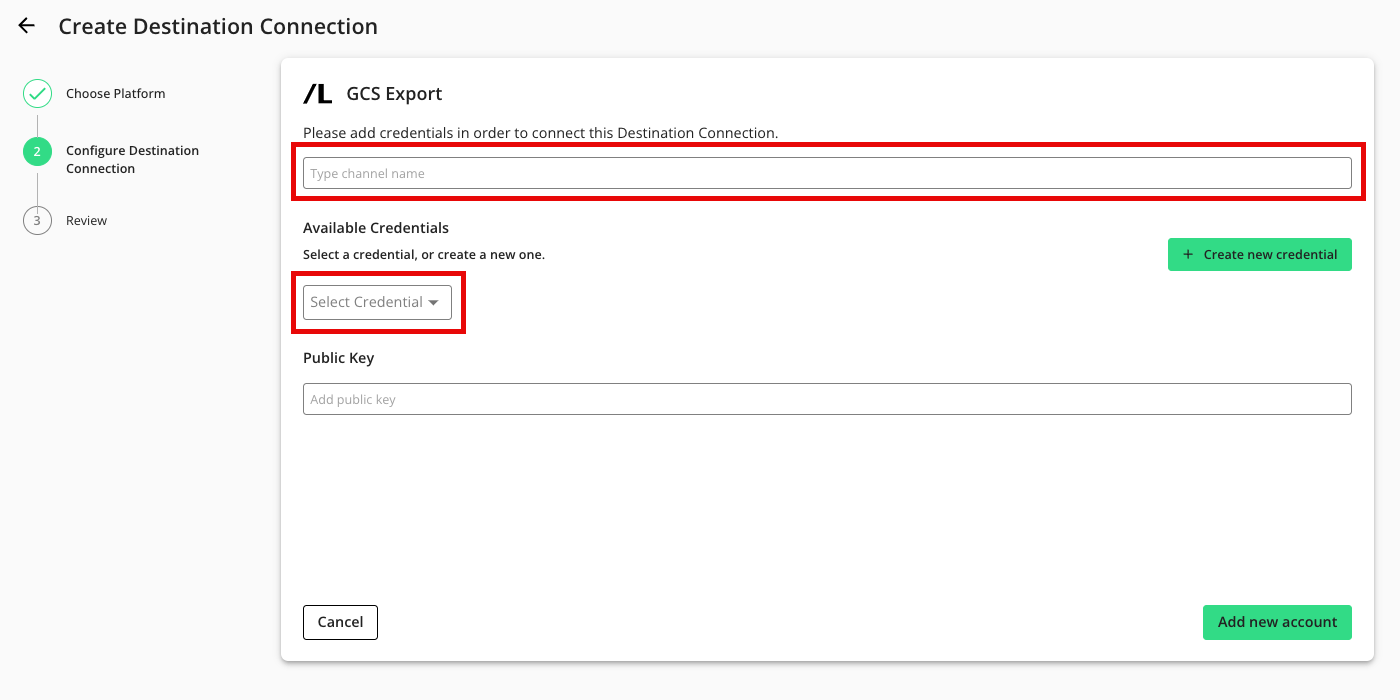Click the back arrow to exit creation
1400x700 pixels.
click(x=25, y=25)
